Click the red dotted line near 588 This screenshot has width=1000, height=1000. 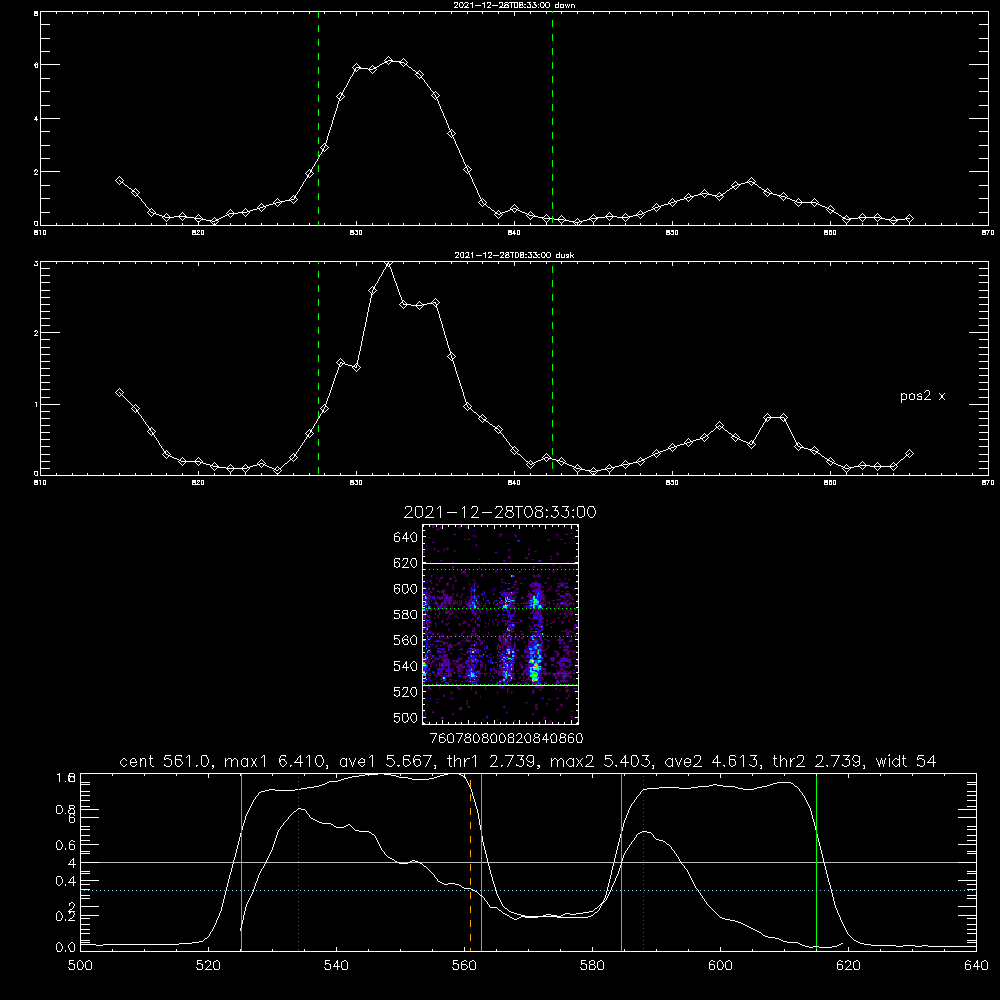click(x=643, y=862)
